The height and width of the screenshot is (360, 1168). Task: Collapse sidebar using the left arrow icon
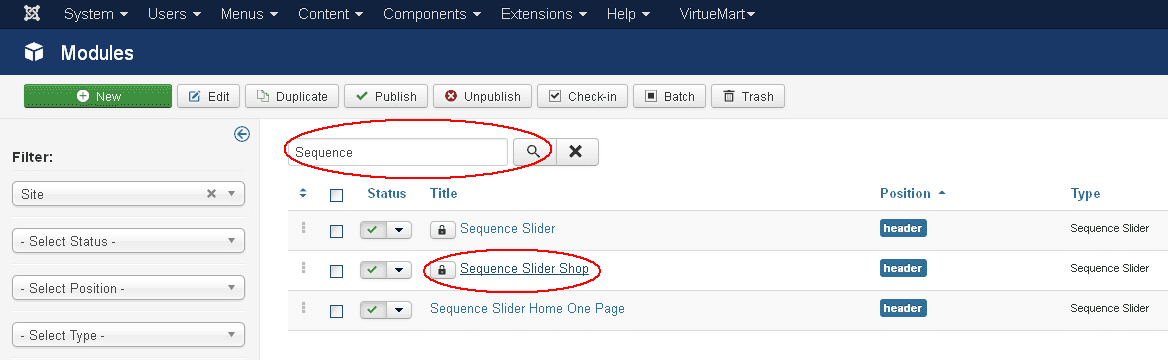241,133
